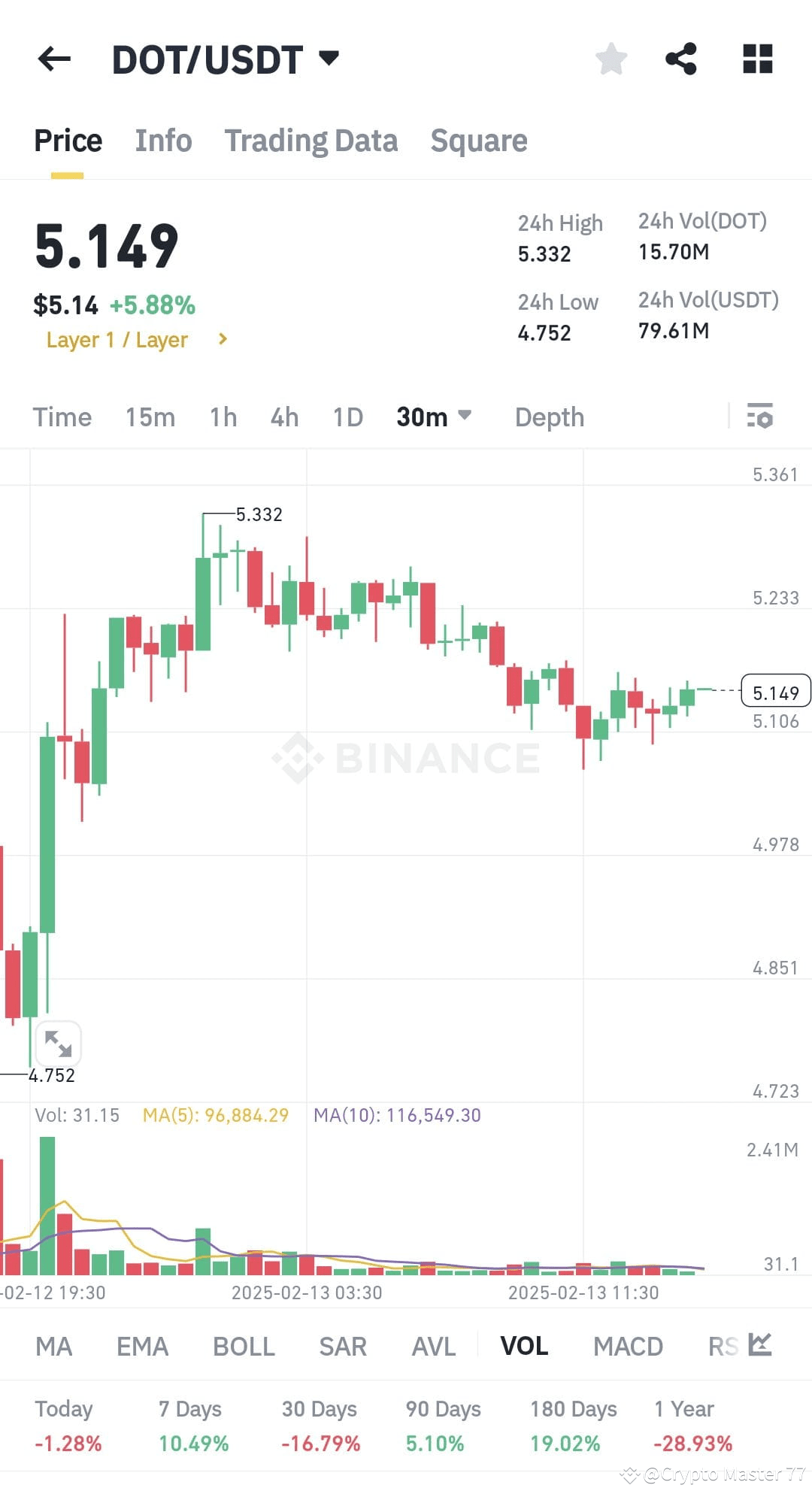Open the Trading Data tab
The height and width of the screenshot is (1491, 812).
311,141
